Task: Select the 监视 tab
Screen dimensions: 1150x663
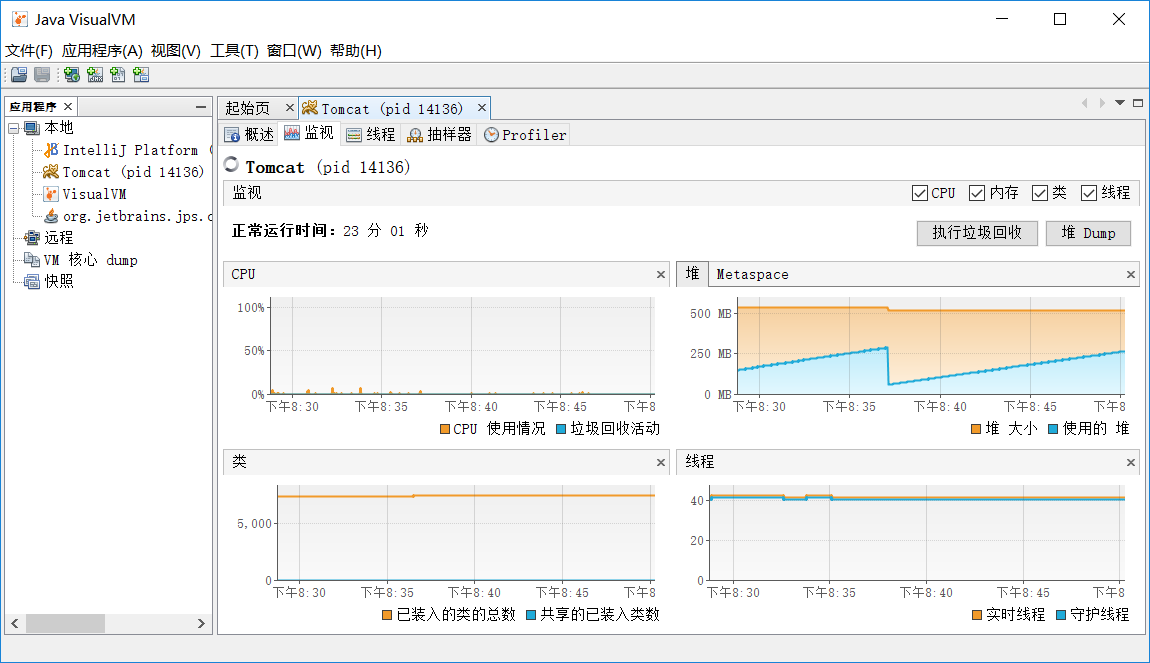Action: tap(309, 133)
